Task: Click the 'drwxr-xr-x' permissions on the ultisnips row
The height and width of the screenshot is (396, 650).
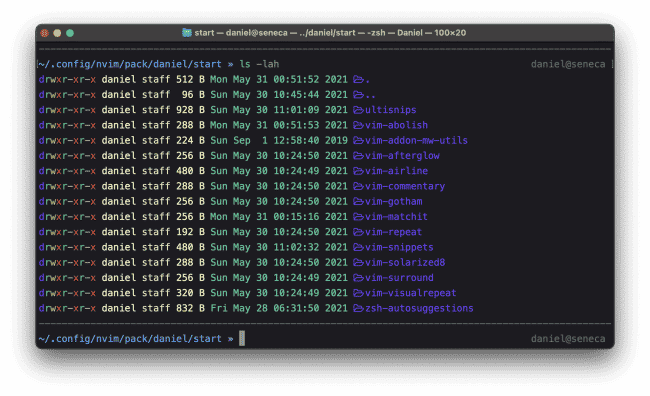Action: [67, 110]
